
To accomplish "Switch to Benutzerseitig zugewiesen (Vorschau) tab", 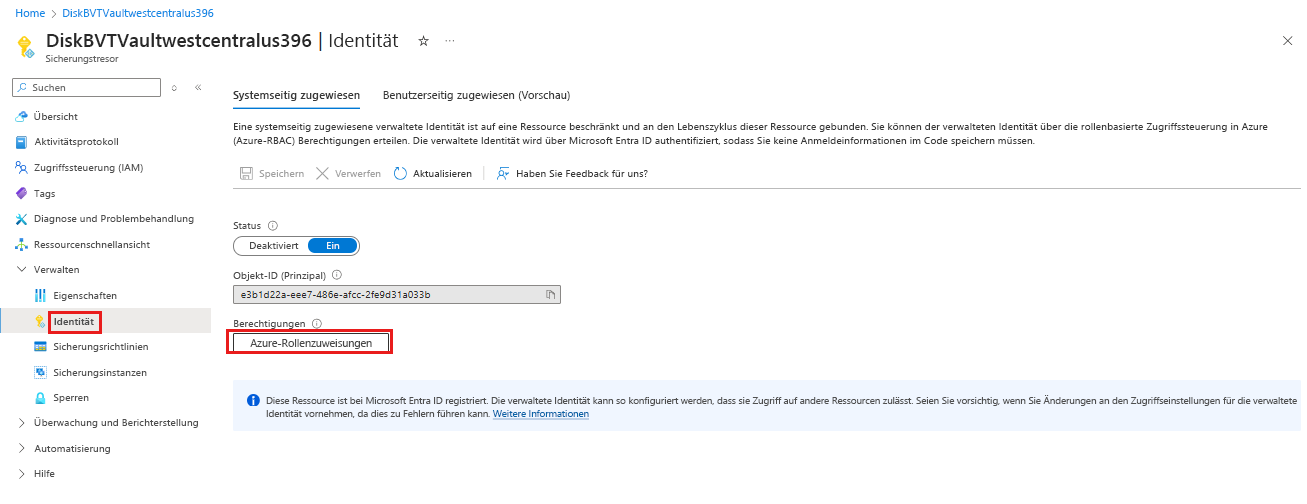I will [x=476, y=96].
